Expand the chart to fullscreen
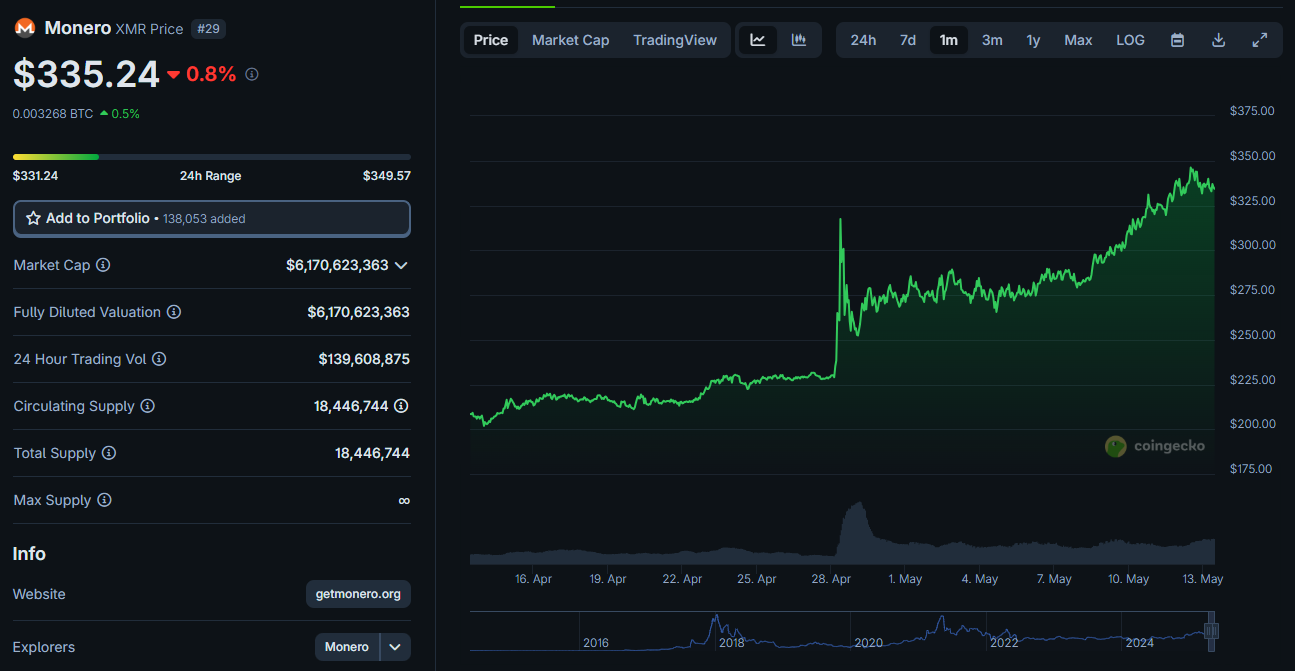The image size is (1295, 671). tap(1260, 40)
